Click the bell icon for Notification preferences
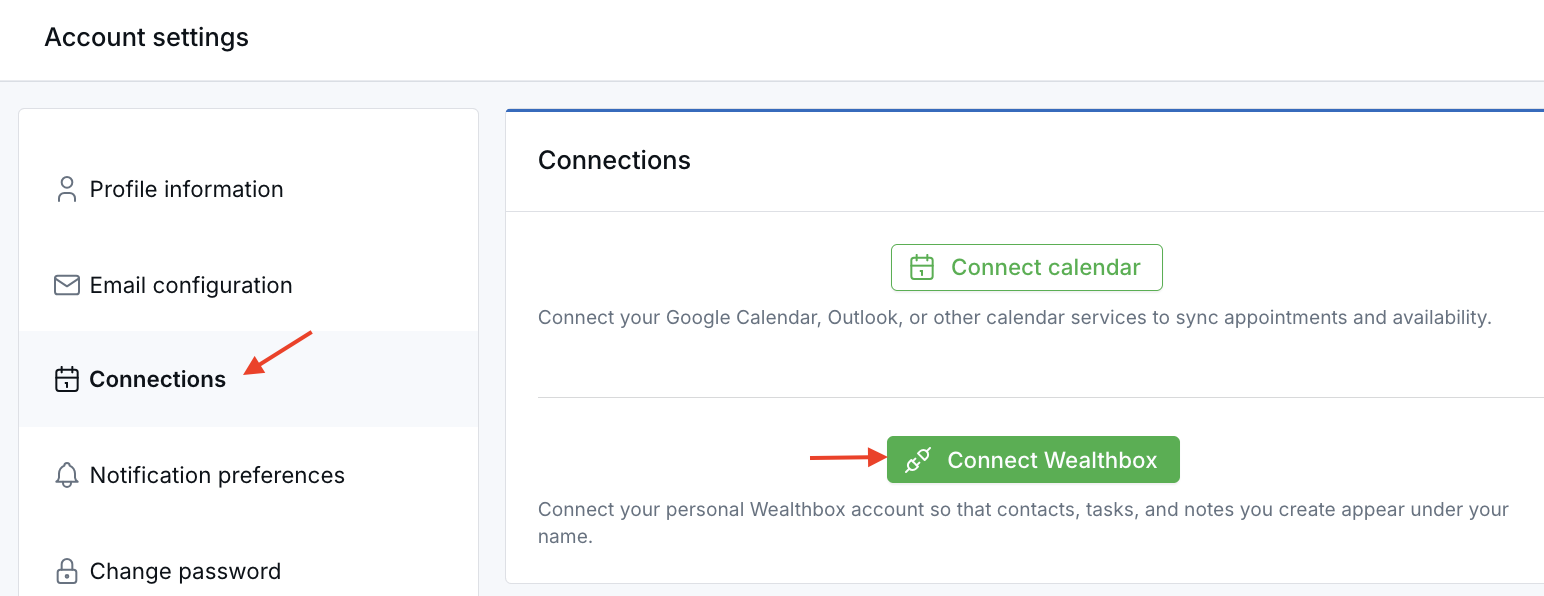The image size is (1544, 596). tap(66, 474)
